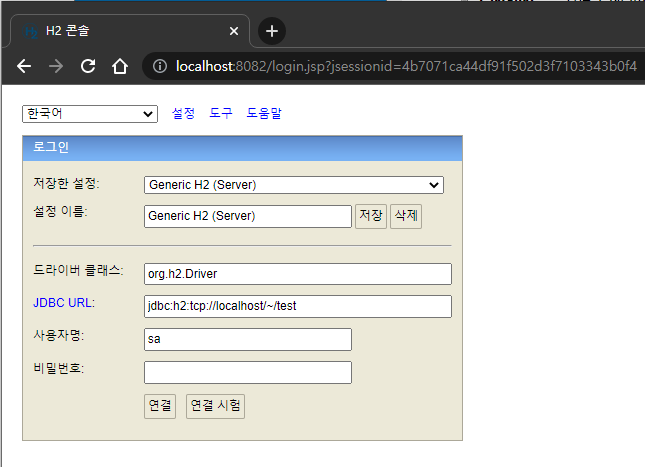Click the 연결 button
Viewport: 645px width, 467px height.
(x=160, y=406)
